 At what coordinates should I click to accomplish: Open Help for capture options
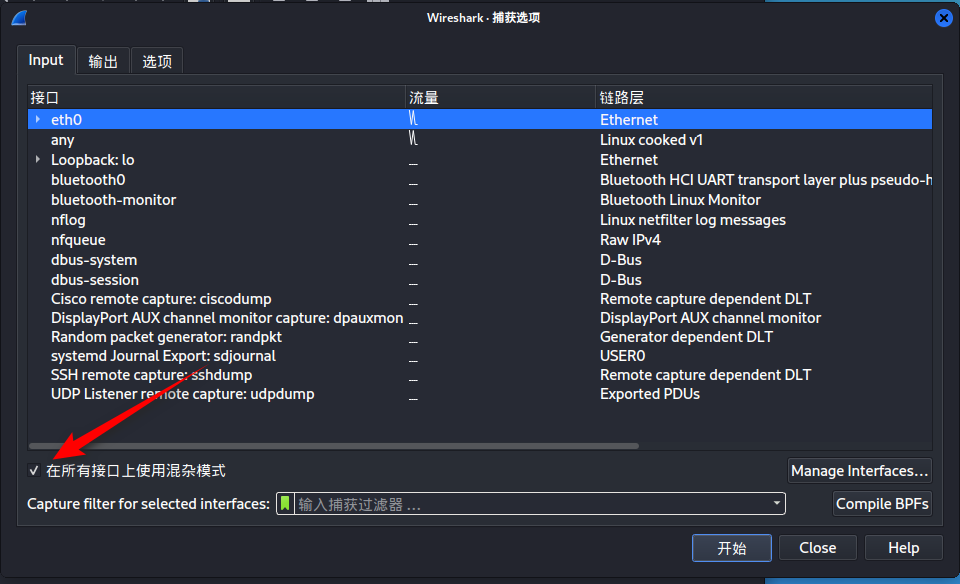click(903, 548)
